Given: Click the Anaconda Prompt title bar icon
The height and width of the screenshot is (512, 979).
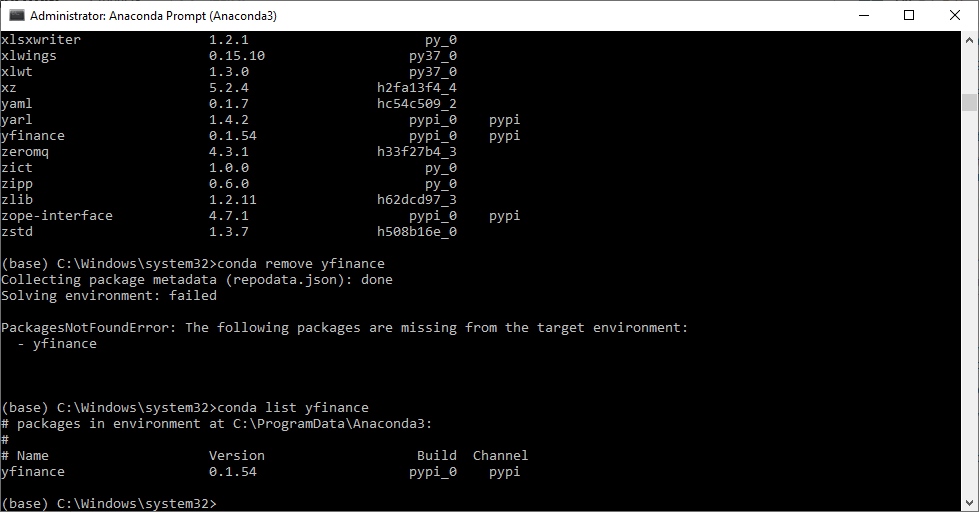Looking at the screenshot, I should pyautogui.click(x=16, y=15).
